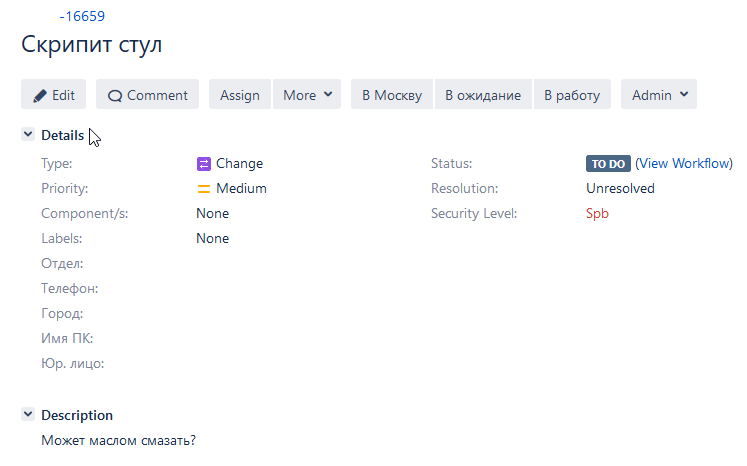This screenshot has width=747, height=466.
Task: Assign the issue with Assign button
Action: (240, 94)
